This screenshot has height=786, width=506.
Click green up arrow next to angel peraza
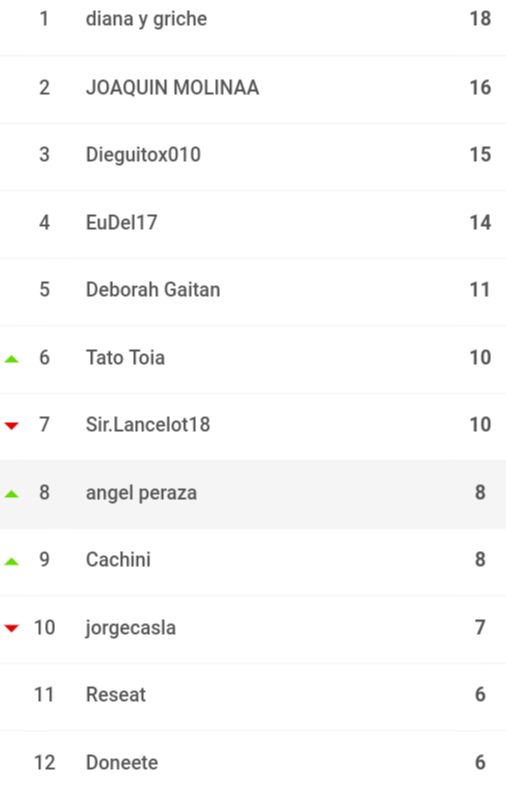pos(12,494)
